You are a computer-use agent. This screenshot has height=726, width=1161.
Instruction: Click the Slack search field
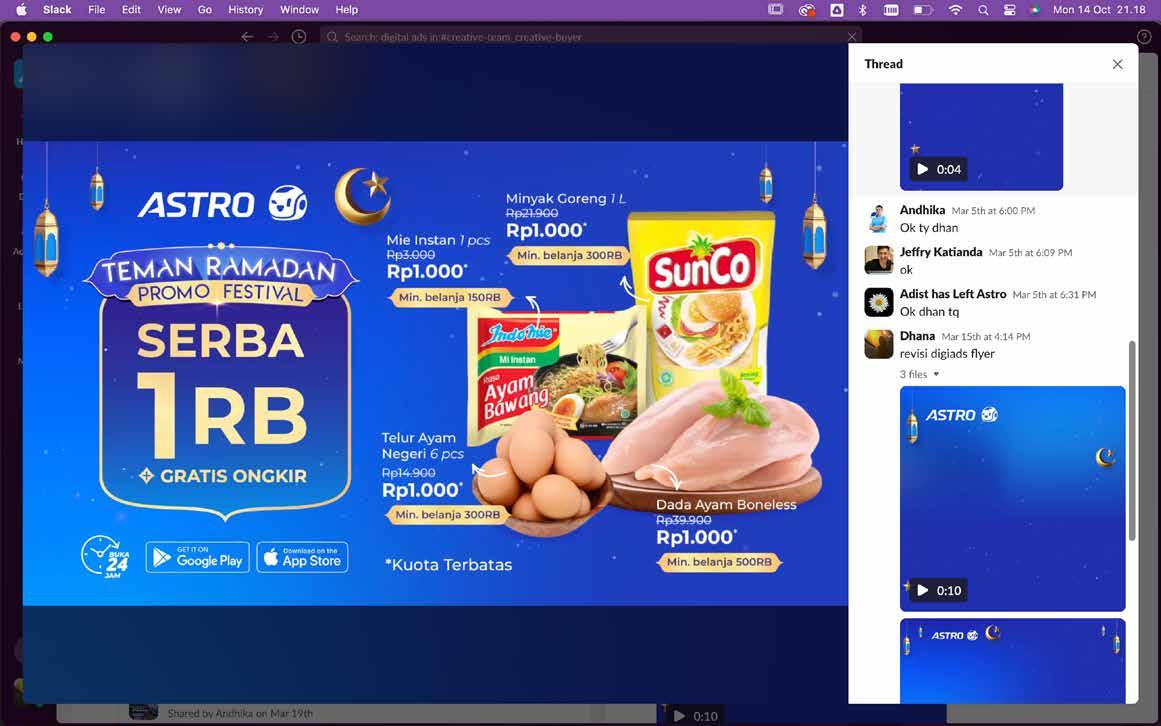point(590,36)
